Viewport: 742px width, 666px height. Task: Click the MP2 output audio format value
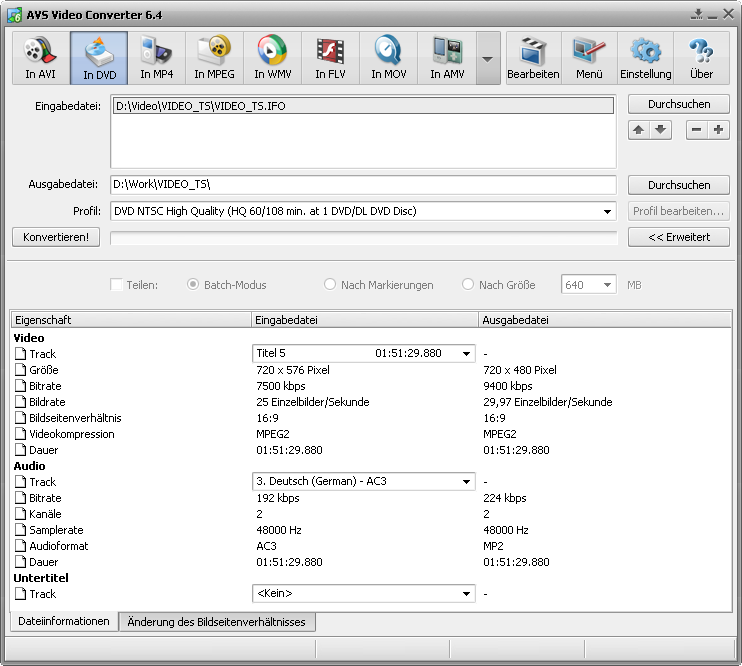[493, 546]
